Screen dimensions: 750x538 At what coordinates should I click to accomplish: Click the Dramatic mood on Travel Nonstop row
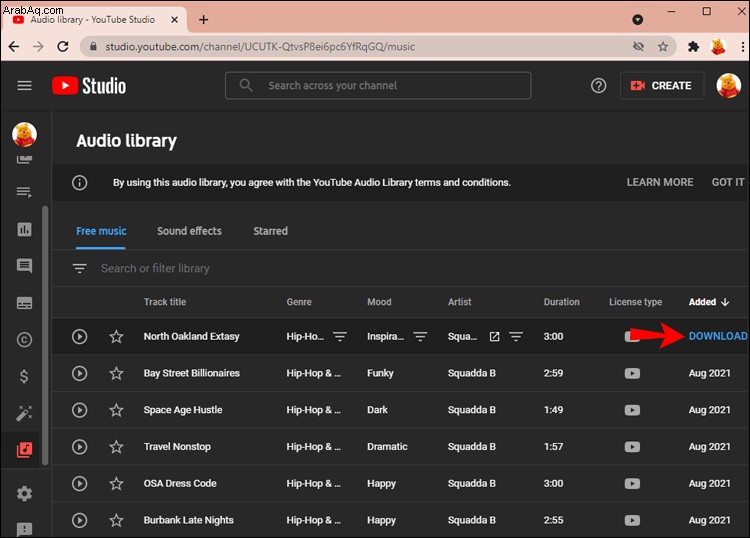coord(387,447)
